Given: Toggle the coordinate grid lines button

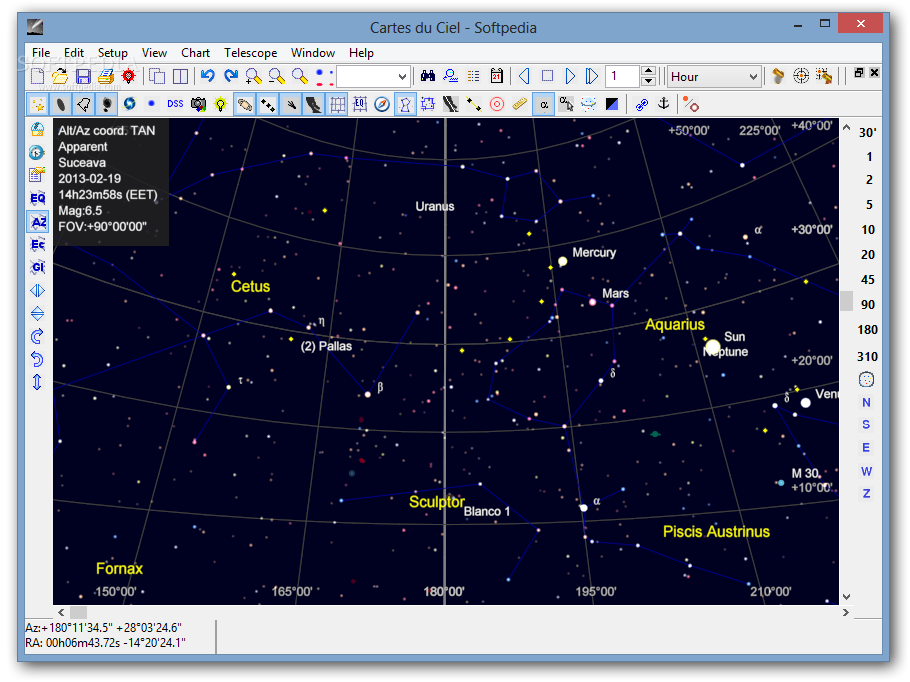Looking at the screenshot, I should 337,104.
